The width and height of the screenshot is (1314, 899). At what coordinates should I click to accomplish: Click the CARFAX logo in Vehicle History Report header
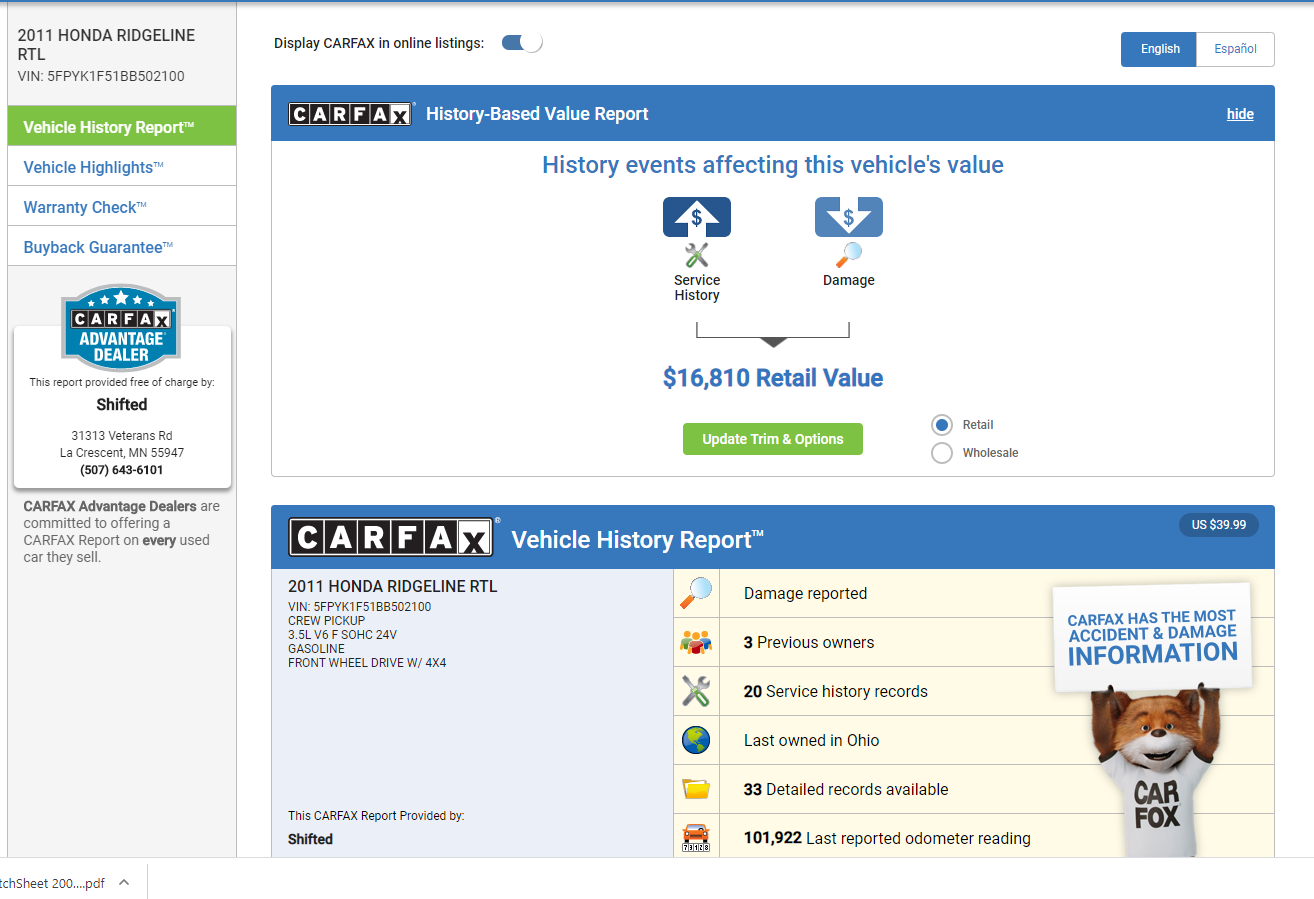click(x=392, y=537)
